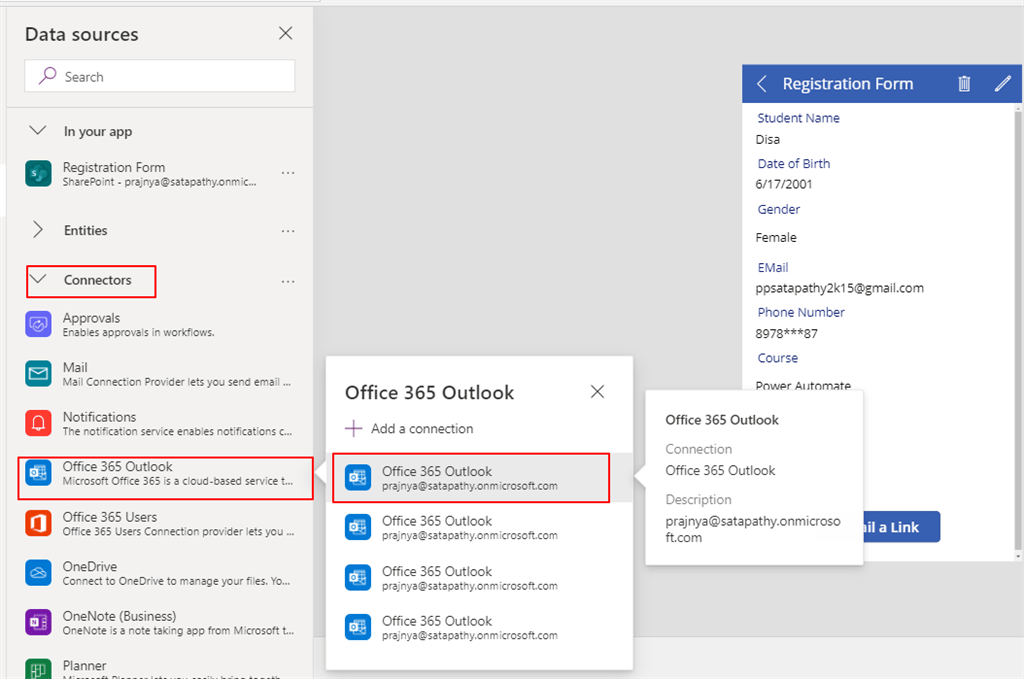
Task: Click the data sources Search box
Action: pyautogui.click(x=159, y=76)
